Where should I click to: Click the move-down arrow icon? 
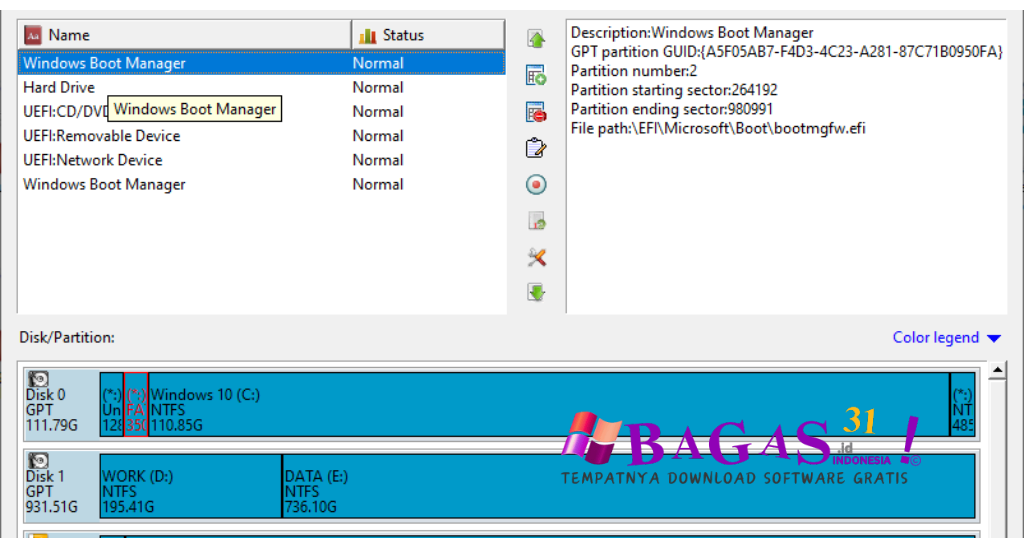pyautogui.click(x=536, y=292)
